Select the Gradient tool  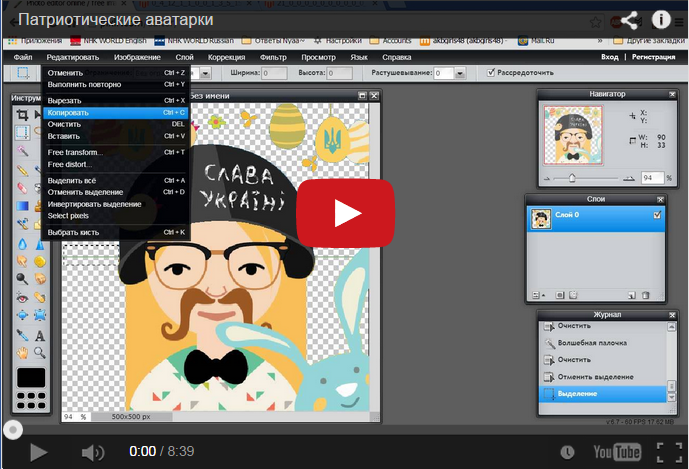pos(22,206)
